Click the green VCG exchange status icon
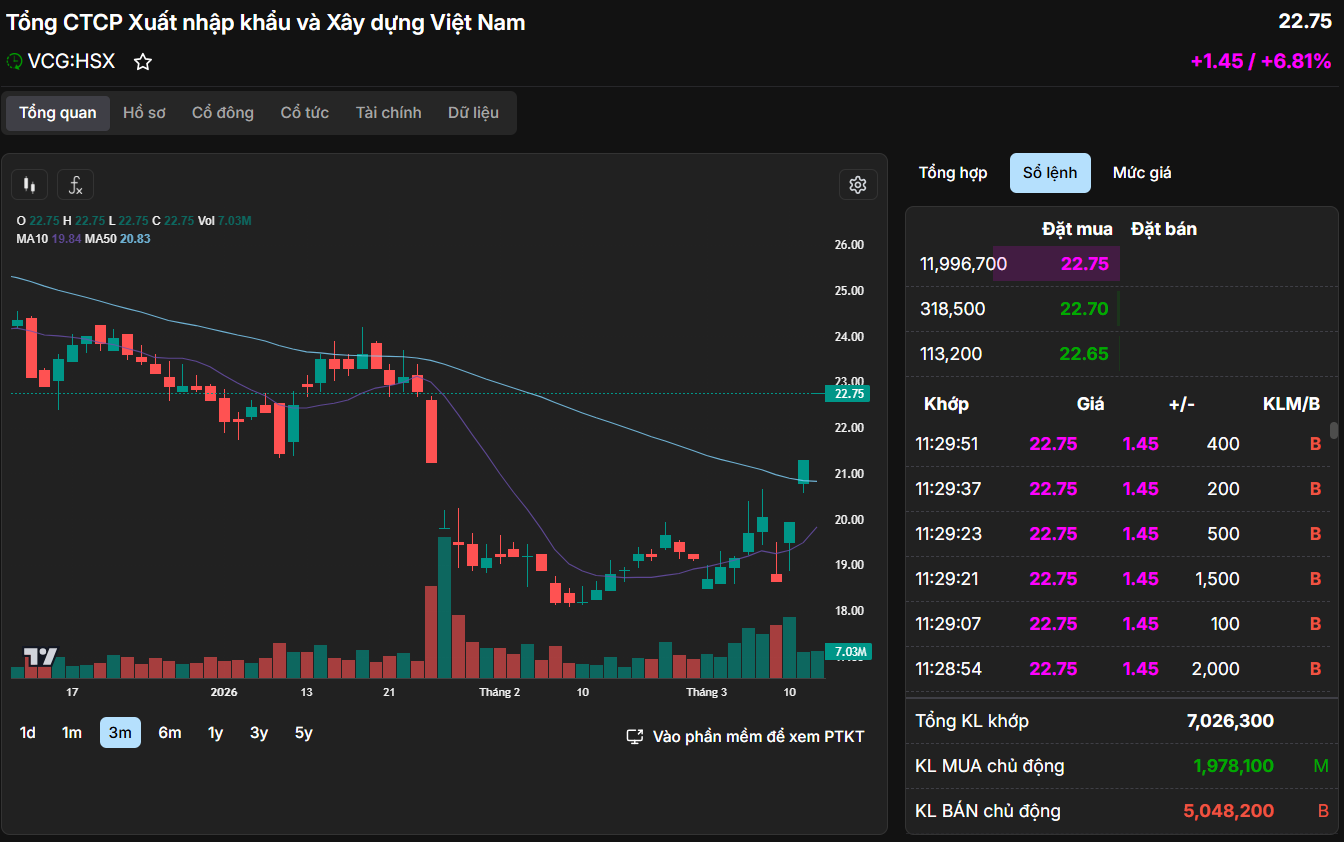This screenshot has width=1344, height=842. click(14, 62)
